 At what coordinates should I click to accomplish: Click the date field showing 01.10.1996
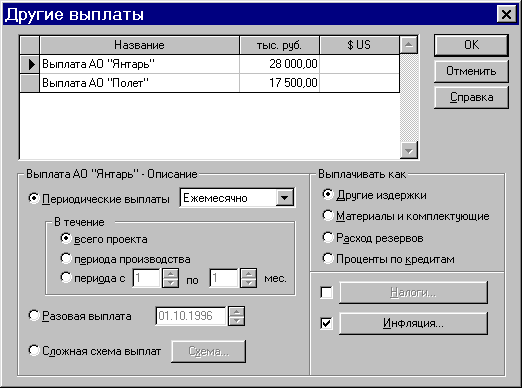[191, 316]
